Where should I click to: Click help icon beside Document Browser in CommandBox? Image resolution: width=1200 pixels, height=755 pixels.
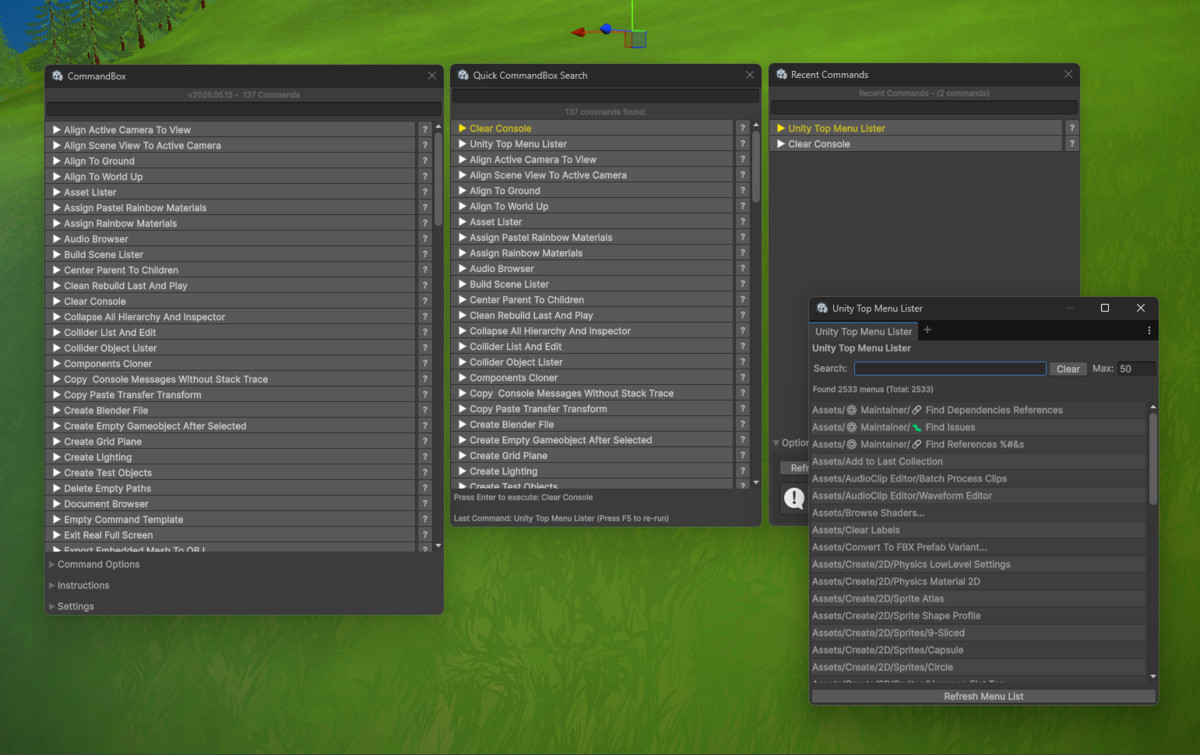click(425, 504)
